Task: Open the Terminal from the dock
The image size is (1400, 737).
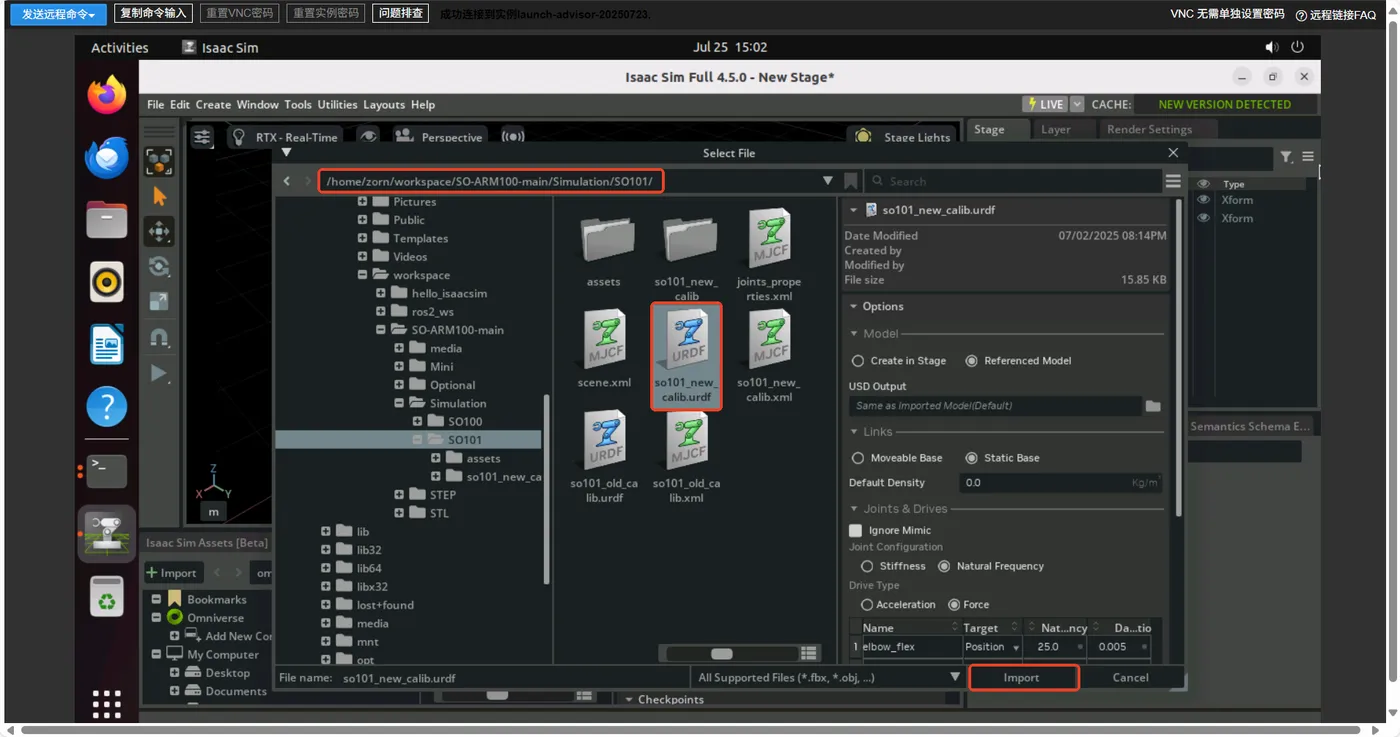Action: pos(107,470)
